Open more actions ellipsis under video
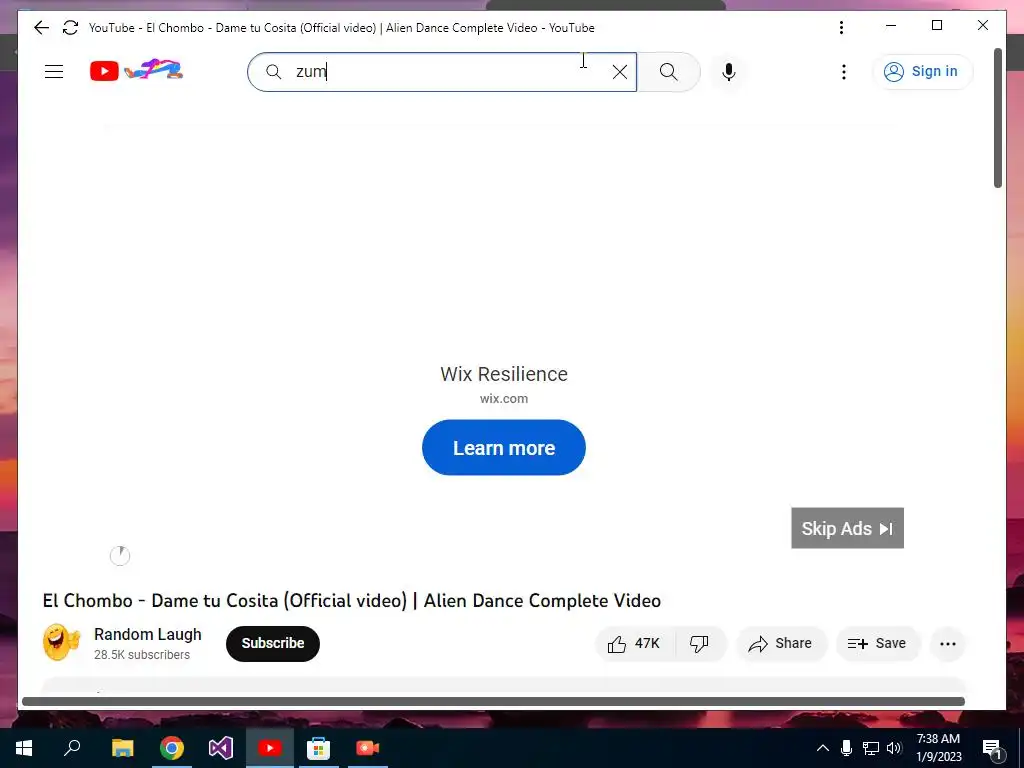 (x=948, y=644)
